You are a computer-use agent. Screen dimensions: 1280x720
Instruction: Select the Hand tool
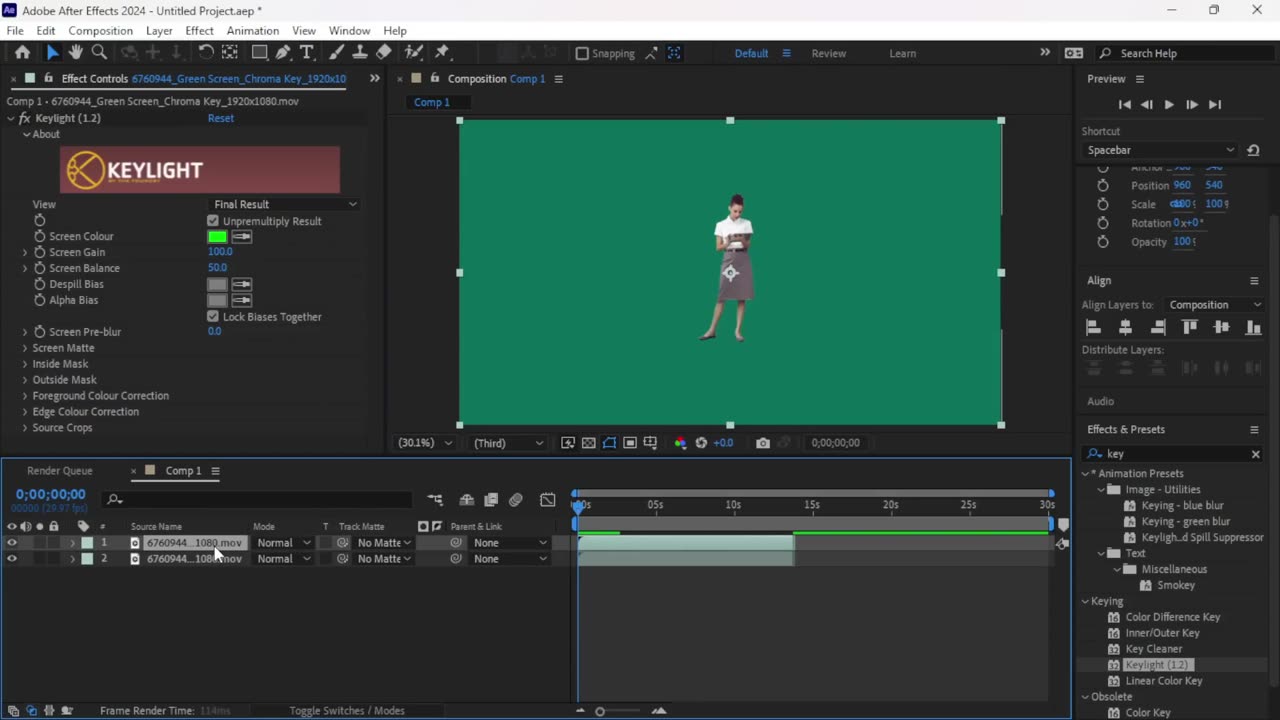tap(75, 53)
